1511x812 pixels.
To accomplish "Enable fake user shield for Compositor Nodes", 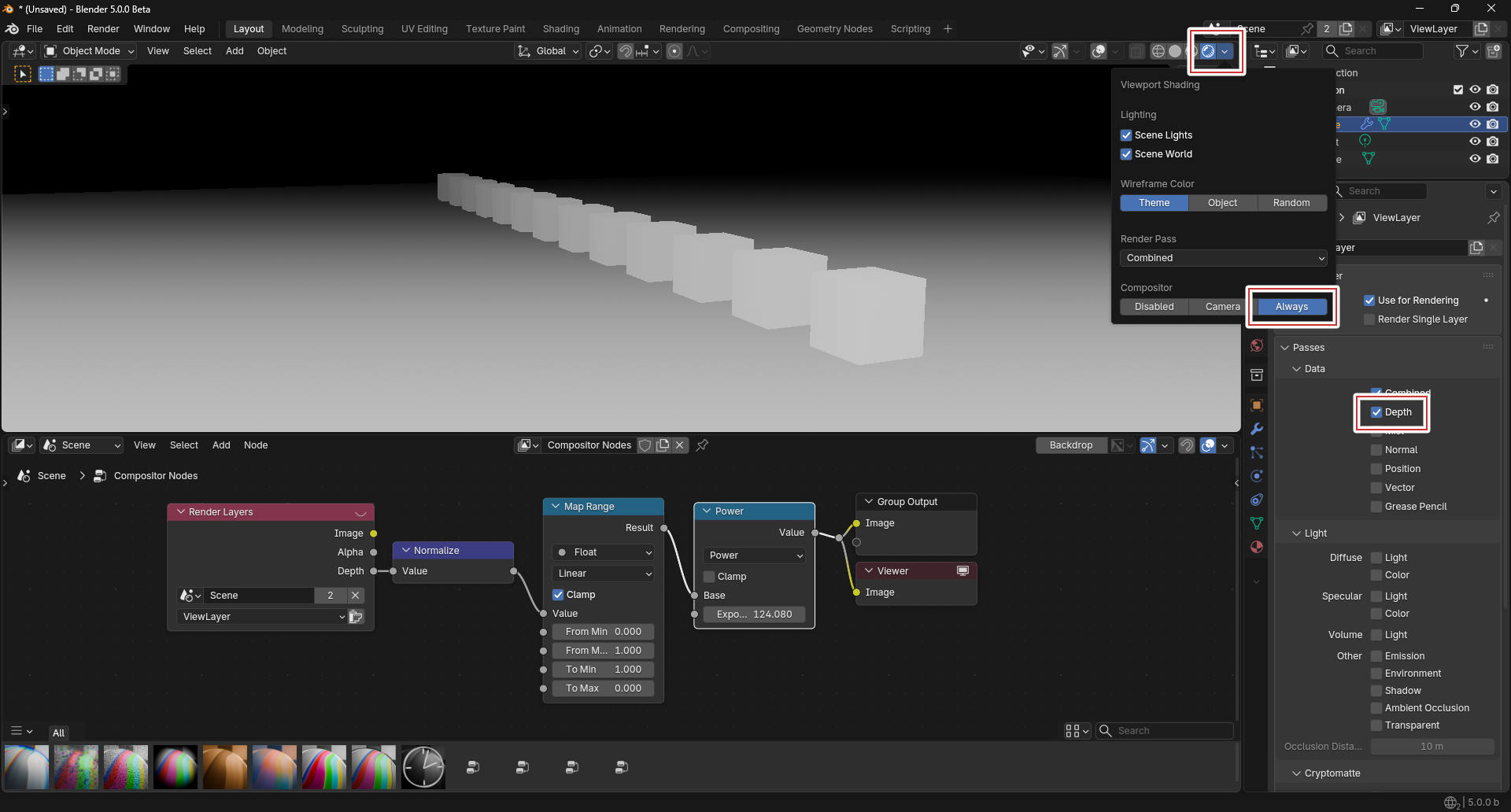I will [x=645, y=445].
